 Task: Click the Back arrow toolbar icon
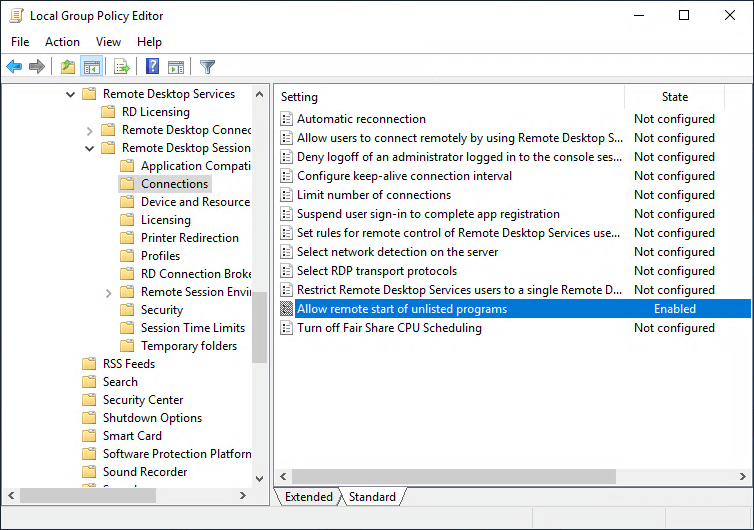tap(14, 67)
